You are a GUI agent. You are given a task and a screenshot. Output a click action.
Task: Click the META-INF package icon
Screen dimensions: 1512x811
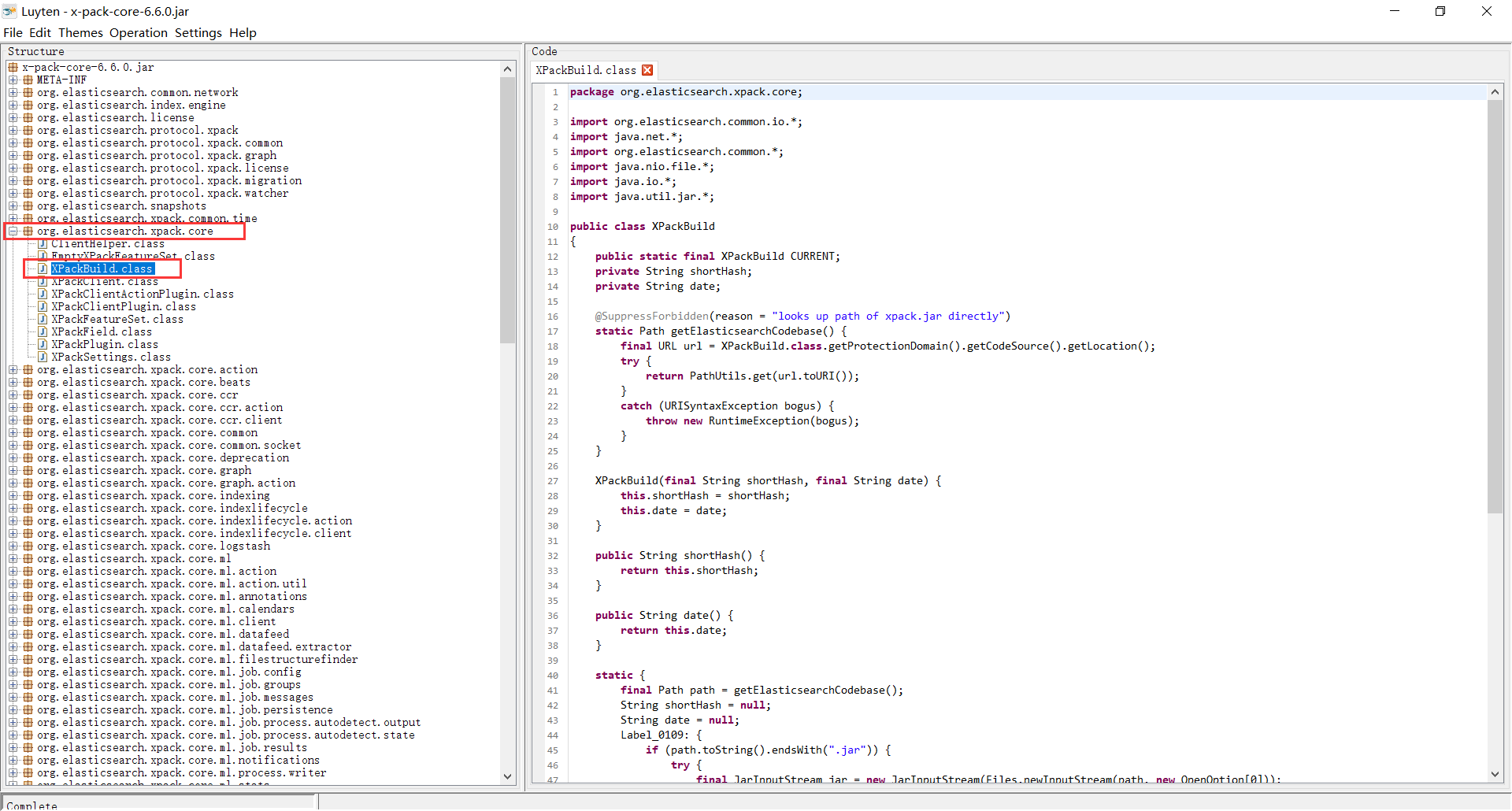coord(28,80)
